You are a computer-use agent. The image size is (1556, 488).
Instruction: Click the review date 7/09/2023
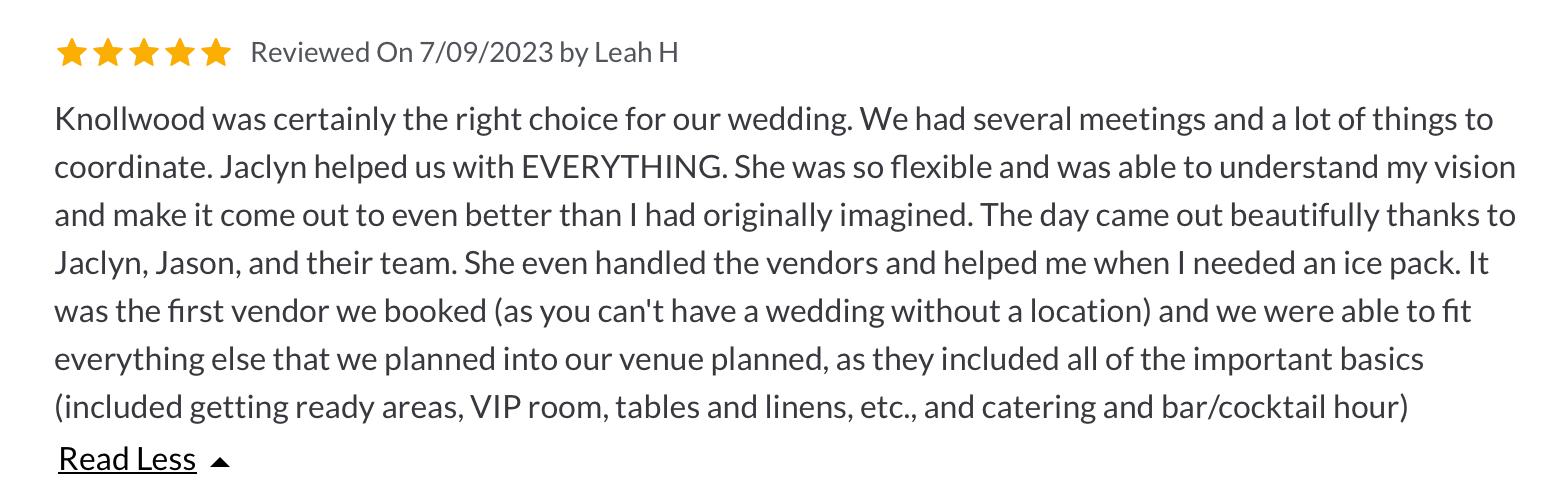click(x=486, y=52)
